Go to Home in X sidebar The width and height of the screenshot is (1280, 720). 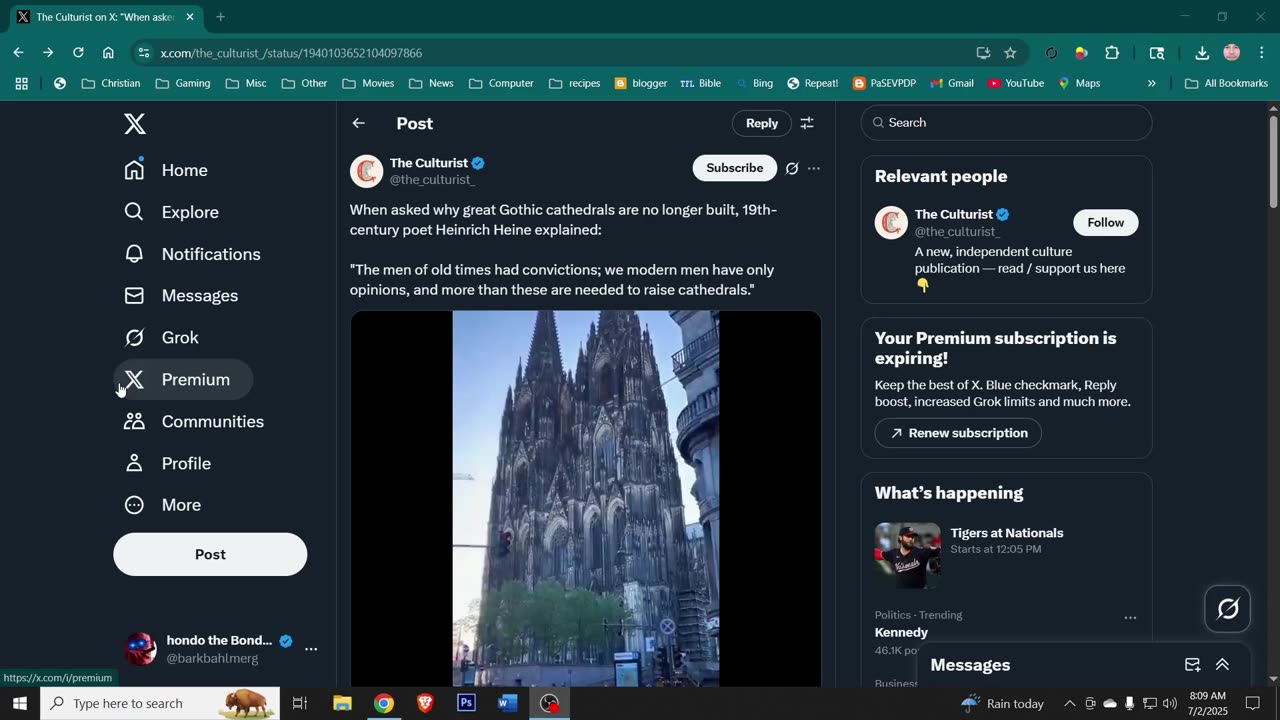(x=166, y=170)
